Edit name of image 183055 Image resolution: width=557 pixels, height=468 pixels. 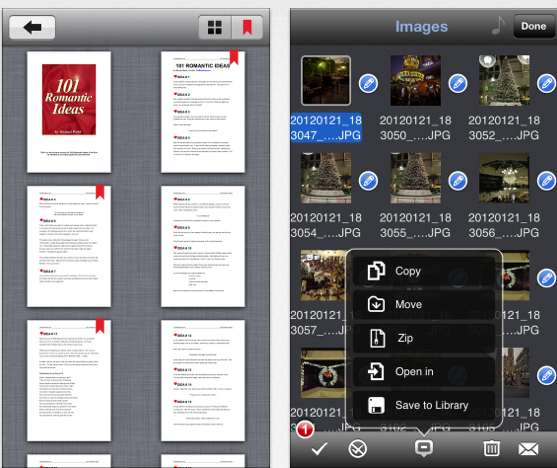[458, 181]
